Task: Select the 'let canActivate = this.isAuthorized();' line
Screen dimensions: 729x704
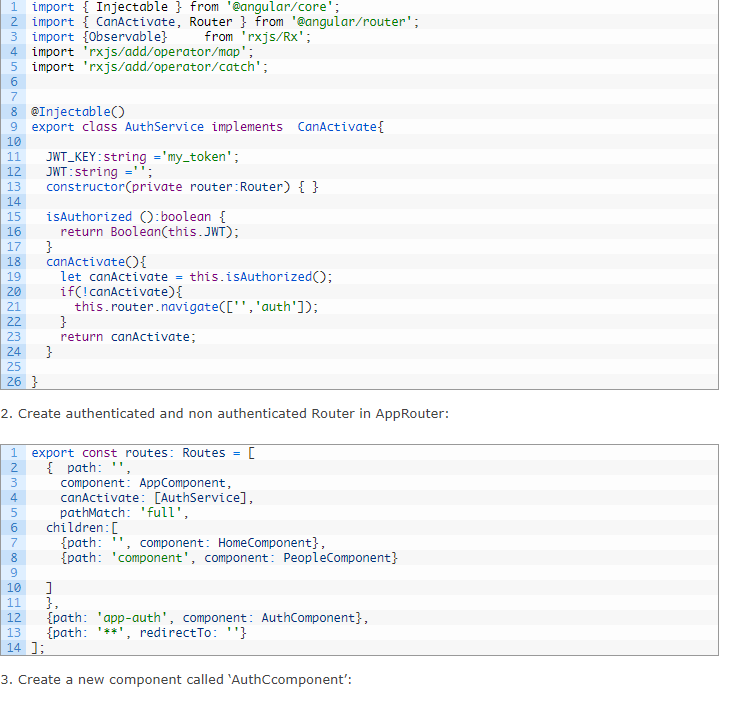Action: pyautogui.click(x=197, y=277)
